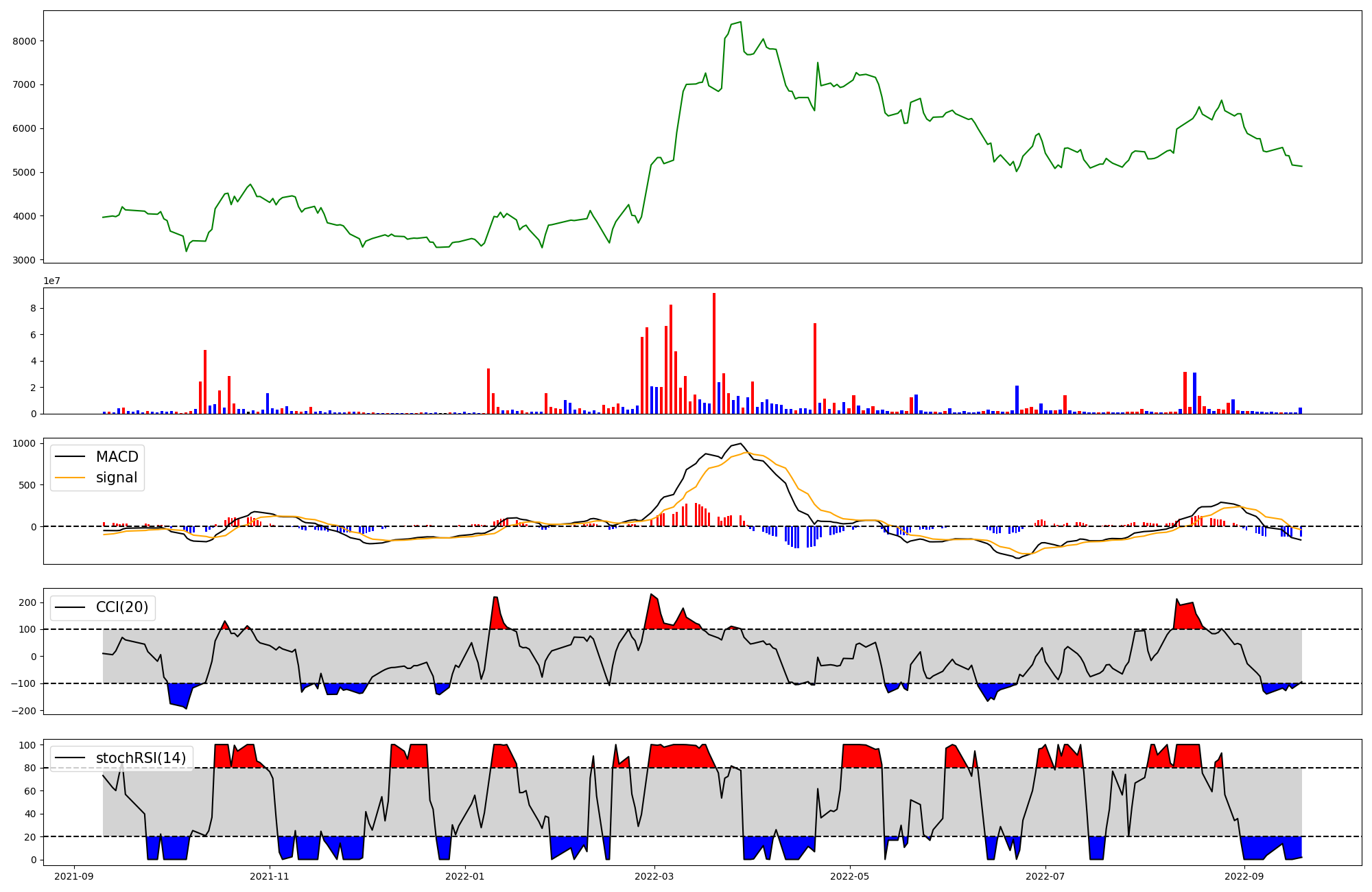The image size is (1372, 892).
Task: Click the black MACD legend line sample
Action: 70,457
